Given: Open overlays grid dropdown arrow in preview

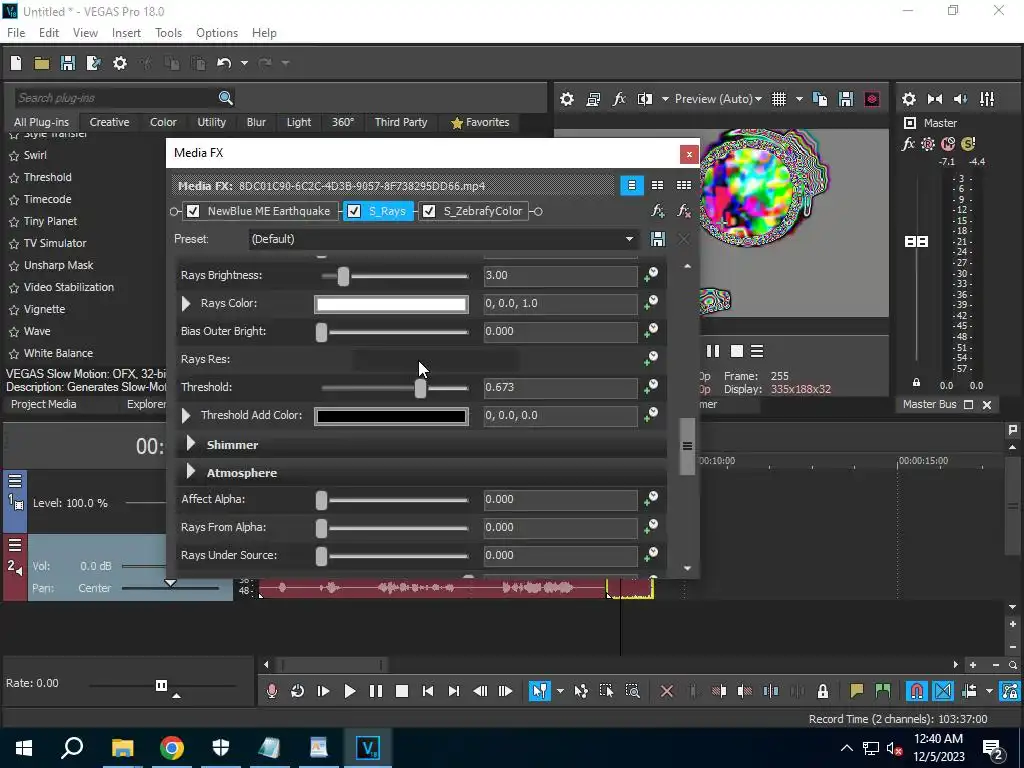Looking at the screenshot, I should 799,99.
